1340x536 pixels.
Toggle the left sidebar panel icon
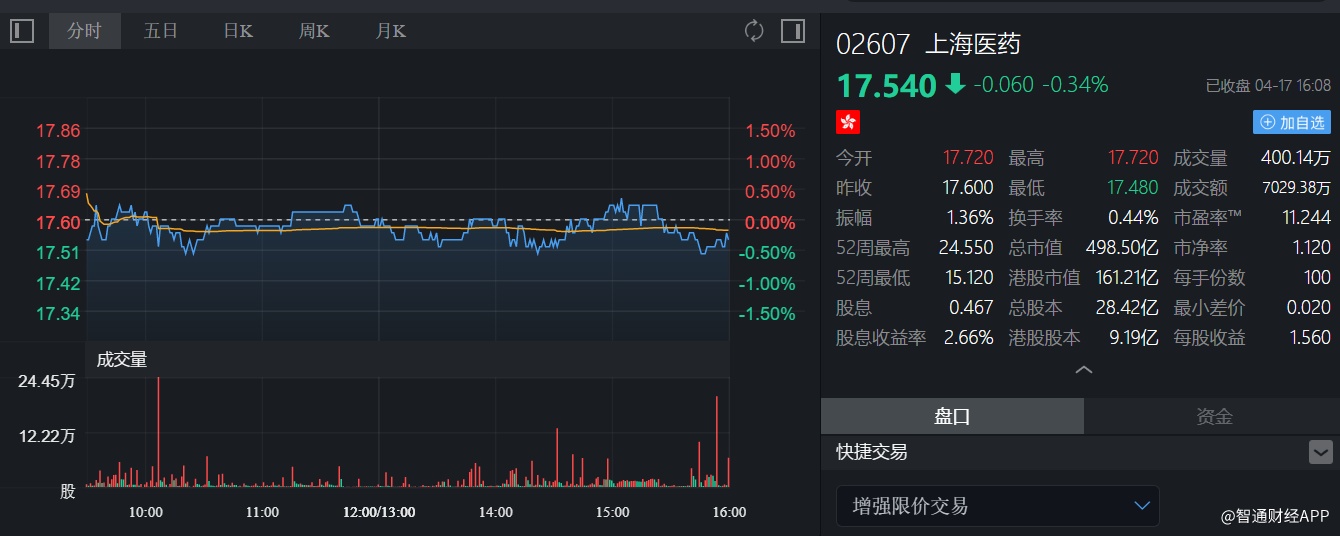[22, 31]
